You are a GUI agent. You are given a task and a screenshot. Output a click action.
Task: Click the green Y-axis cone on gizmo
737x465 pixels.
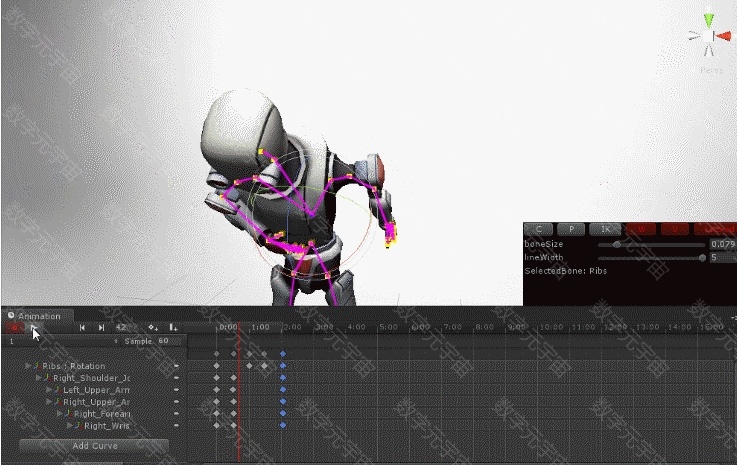[x=708, y=19]
